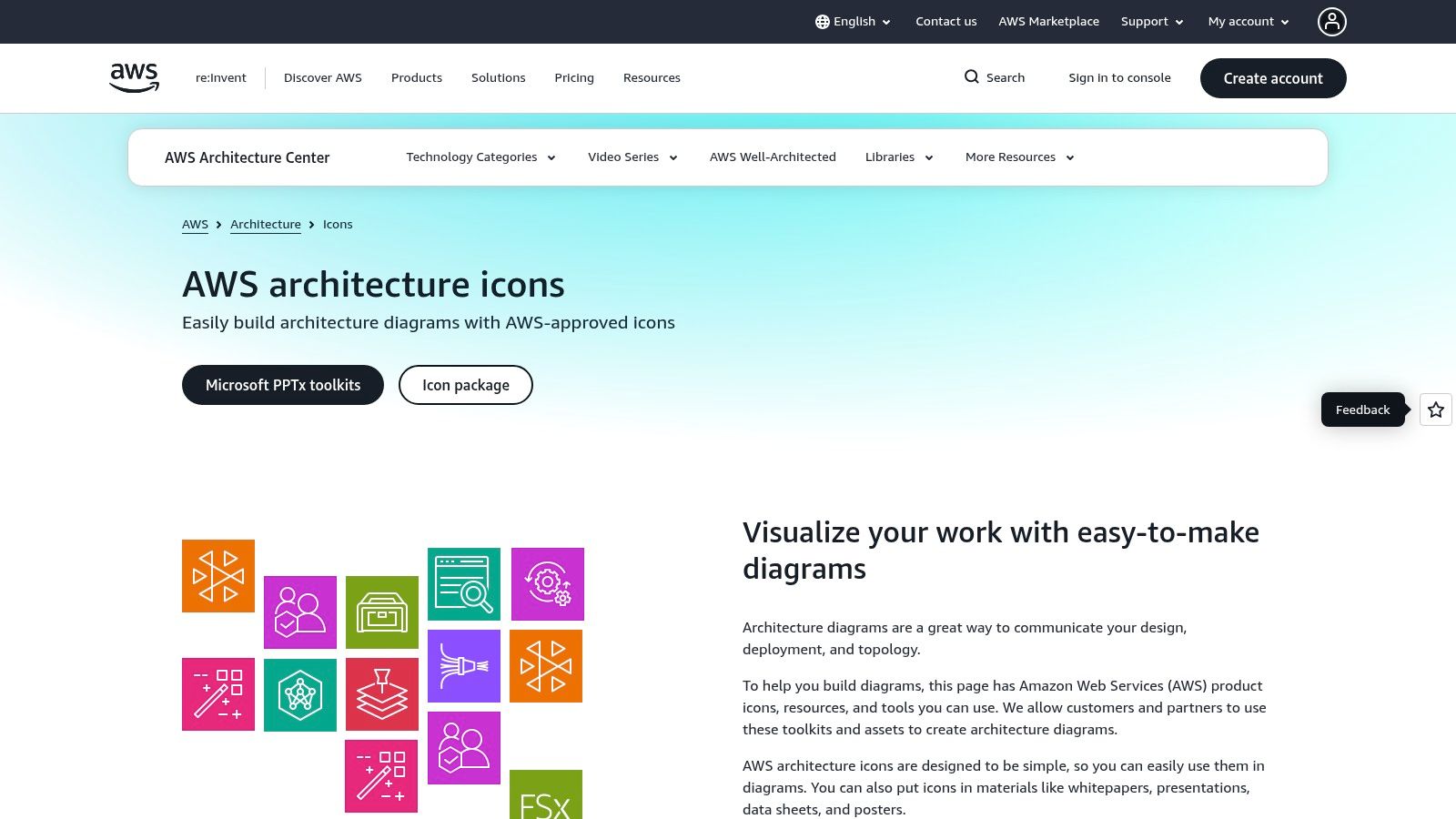Click the Create account button

1273,78
